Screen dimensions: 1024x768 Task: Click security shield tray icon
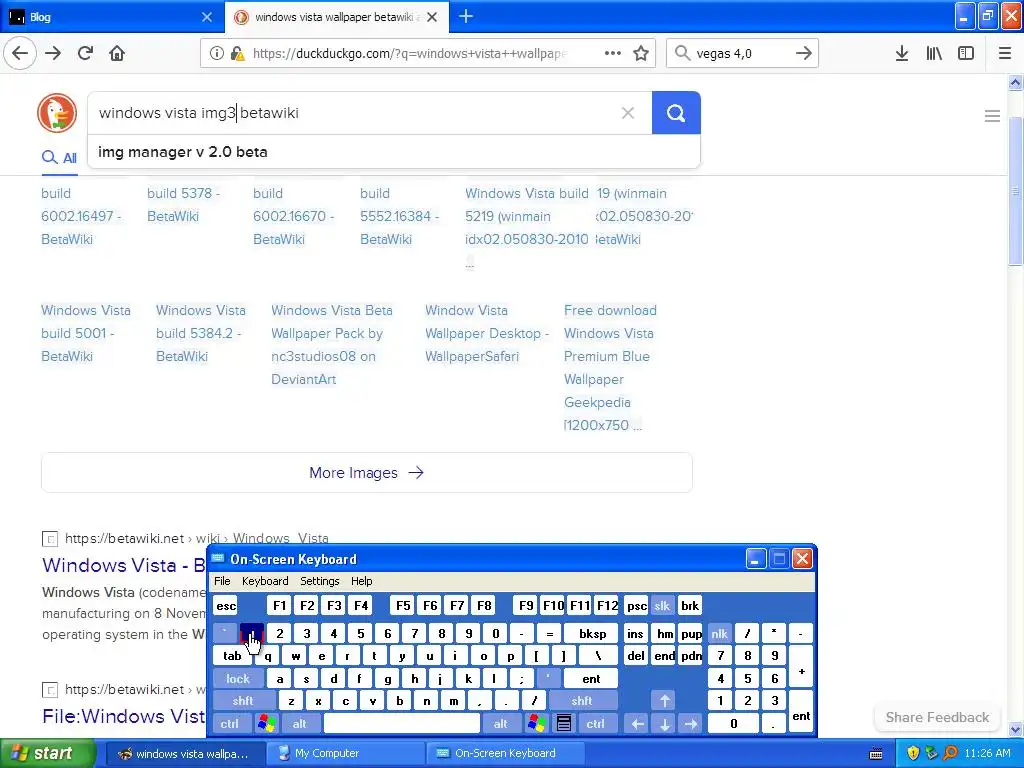[913, 753]
